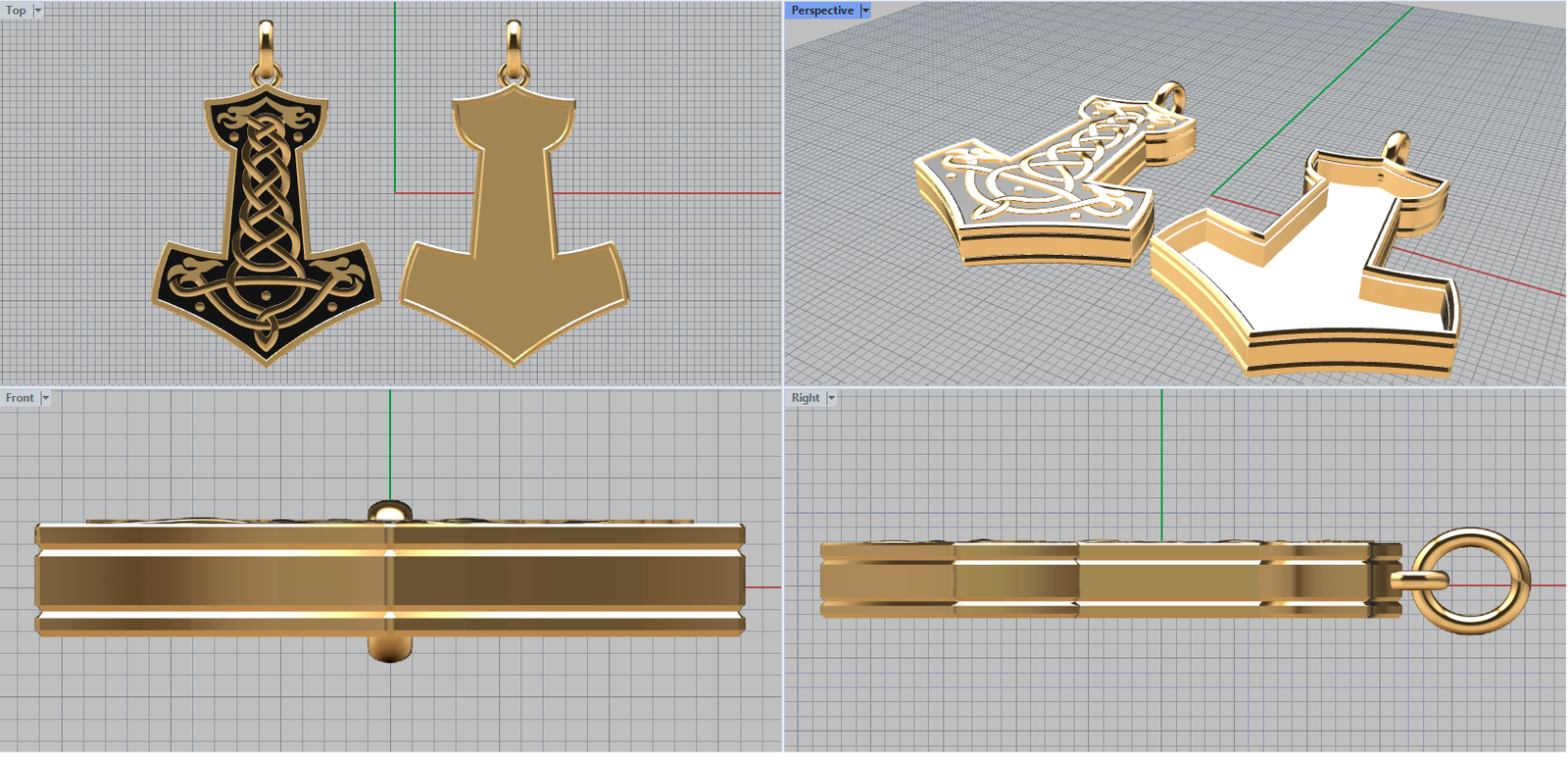Click the Top viewport title label
Screen dimensions: 1568x757
pos(16,11)
